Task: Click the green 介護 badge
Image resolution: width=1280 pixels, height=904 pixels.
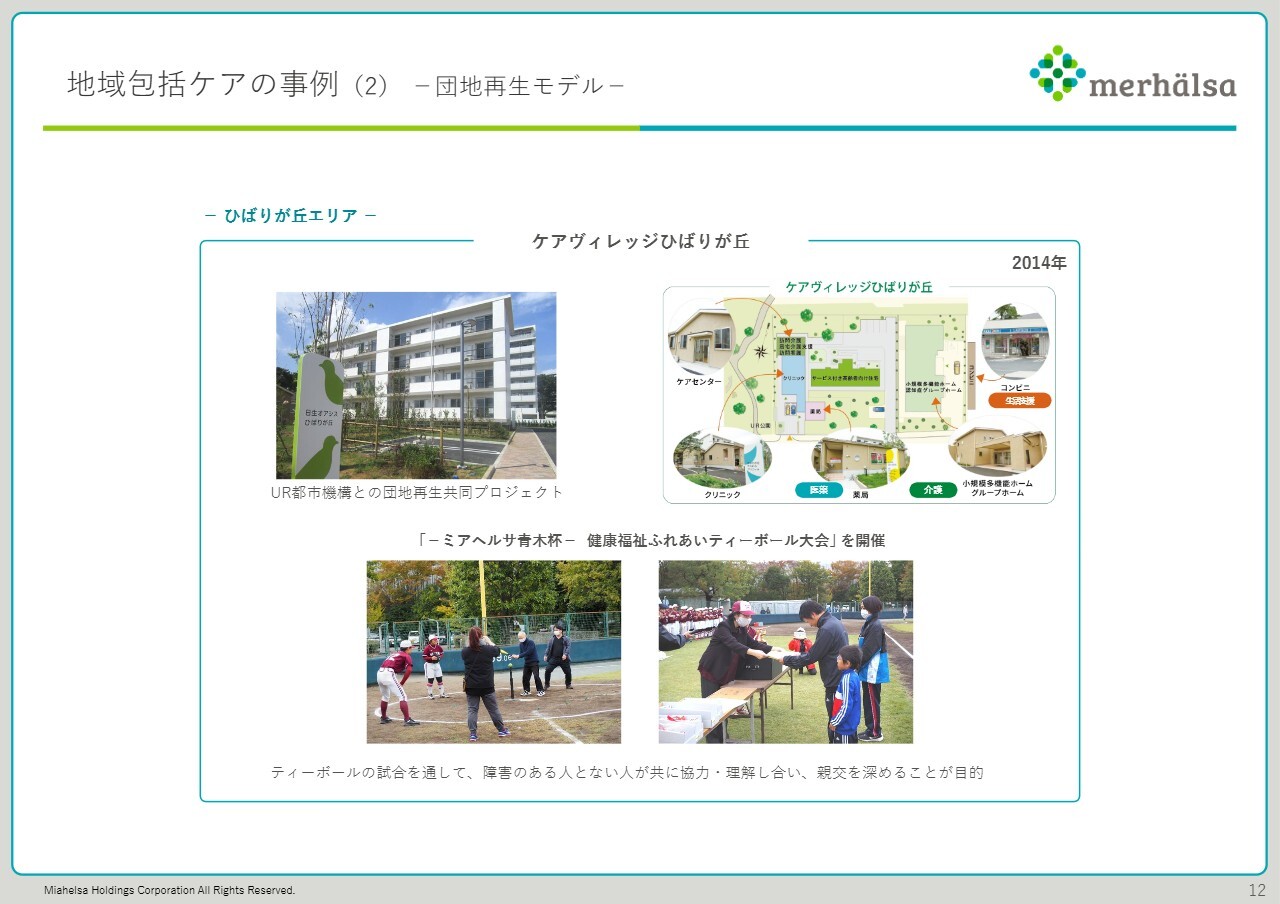Action: click(x=933, y=490)
